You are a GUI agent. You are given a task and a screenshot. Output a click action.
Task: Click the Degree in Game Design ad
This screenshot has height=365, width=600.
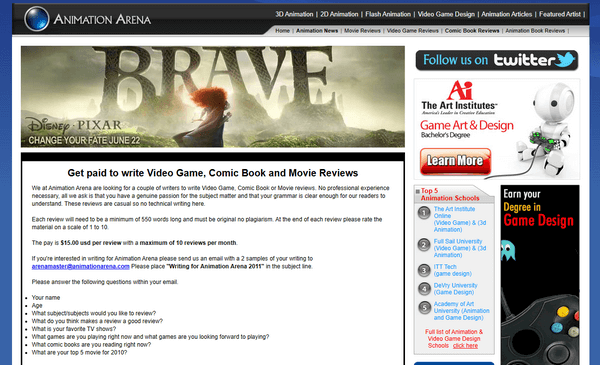pos(540,275)
